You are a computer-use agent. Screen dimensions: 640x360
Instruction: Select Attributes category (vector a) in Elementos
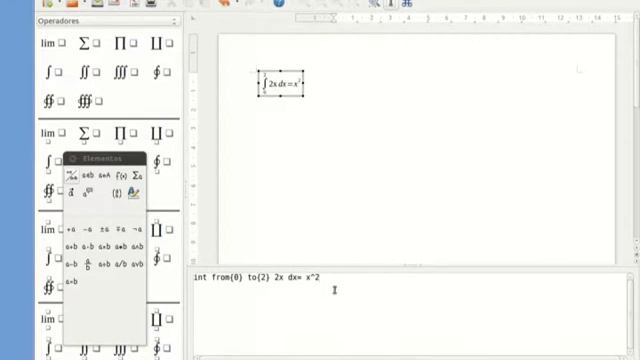(71, 193)
